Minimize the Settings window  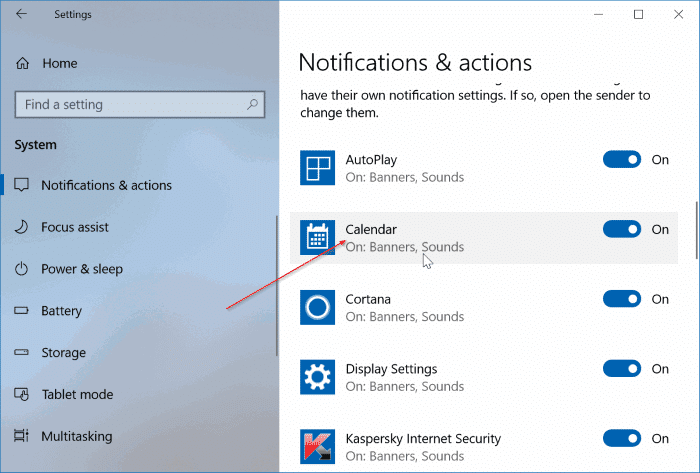599,14
